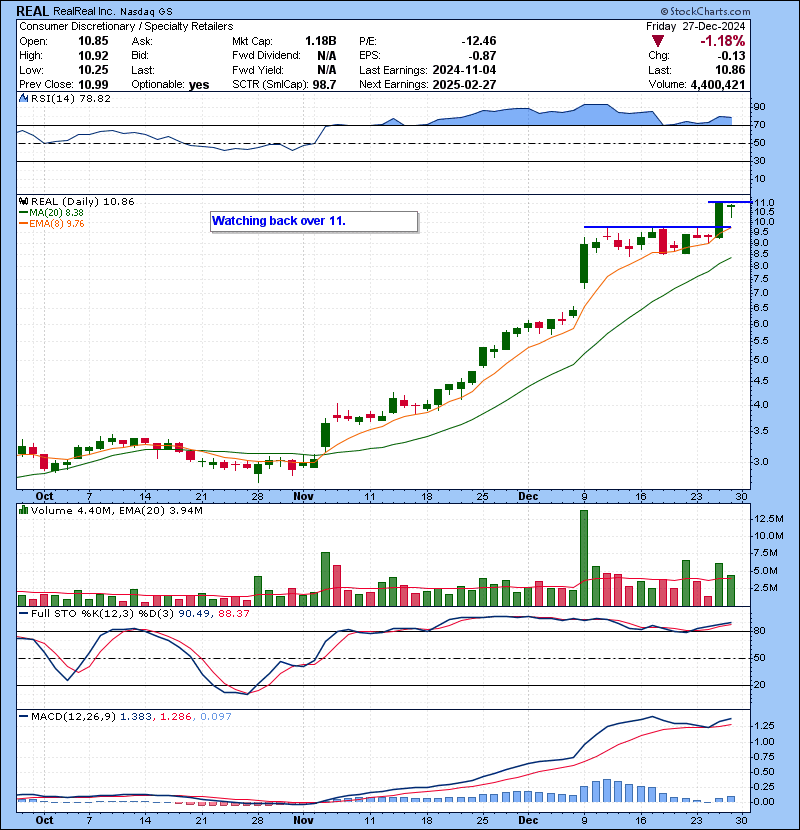This screenshot has height=830, width=800.
Task: Click the RSI(14) 78.82 indicator label
Action: point(71,98)
